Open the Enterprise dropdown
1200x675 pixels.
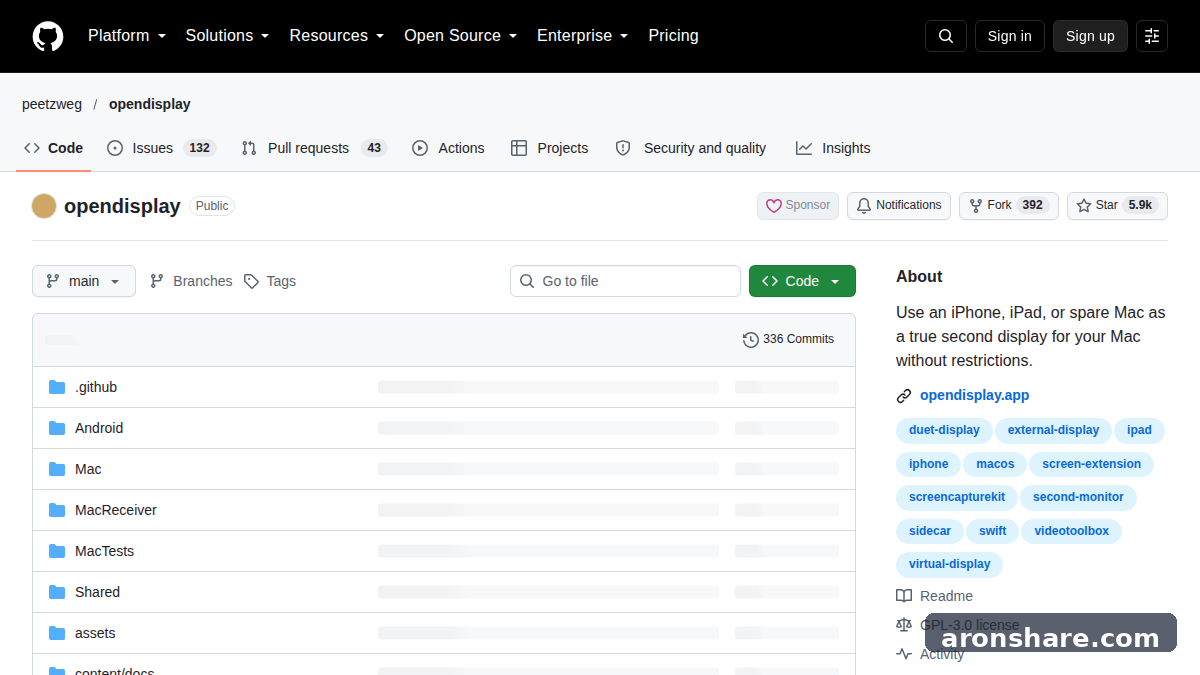[583, 36]
